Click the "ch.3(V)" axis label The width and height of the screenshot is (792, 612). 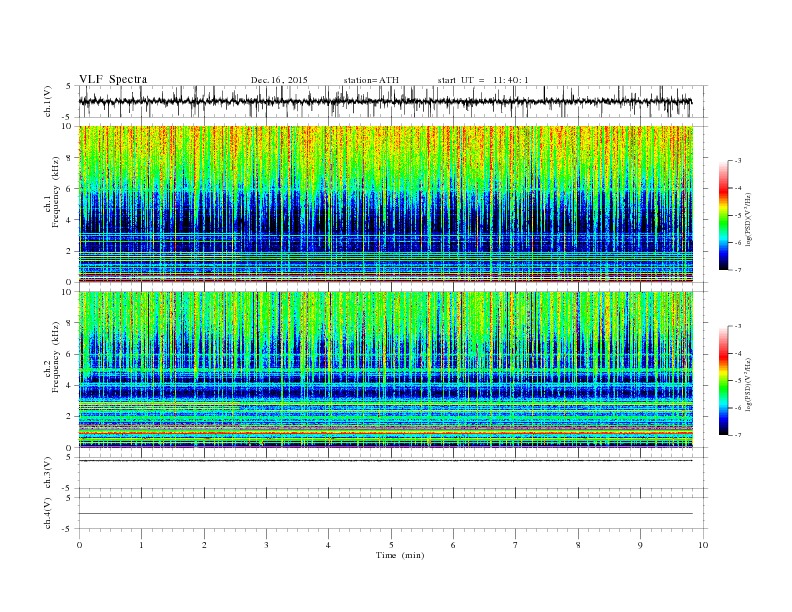click(48, 473)
